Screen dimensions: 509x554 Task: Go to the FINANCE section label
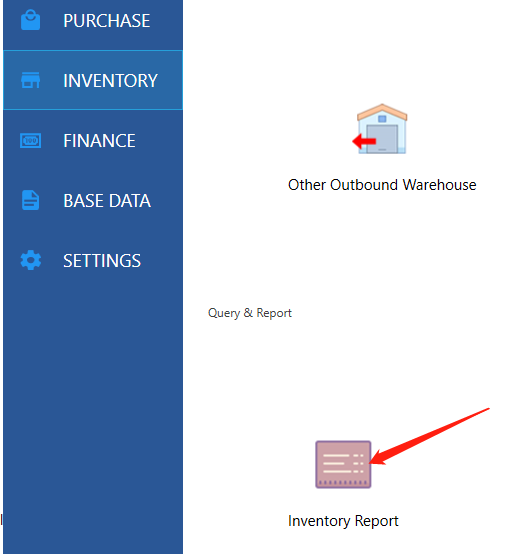coord(99,141)
